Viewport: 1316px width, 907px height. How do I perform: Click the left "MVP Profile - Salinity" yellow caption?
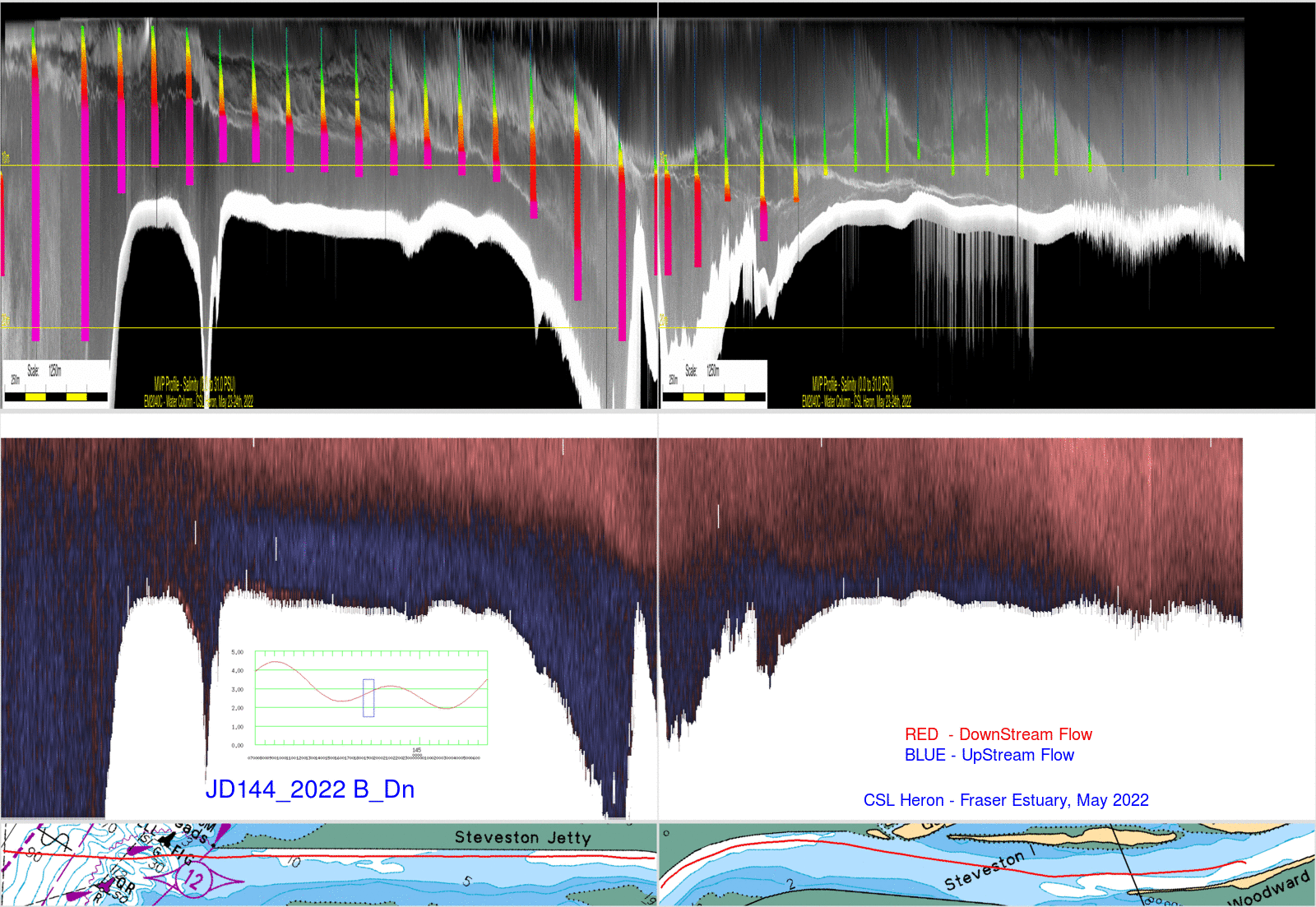click(x=194, y=384)
